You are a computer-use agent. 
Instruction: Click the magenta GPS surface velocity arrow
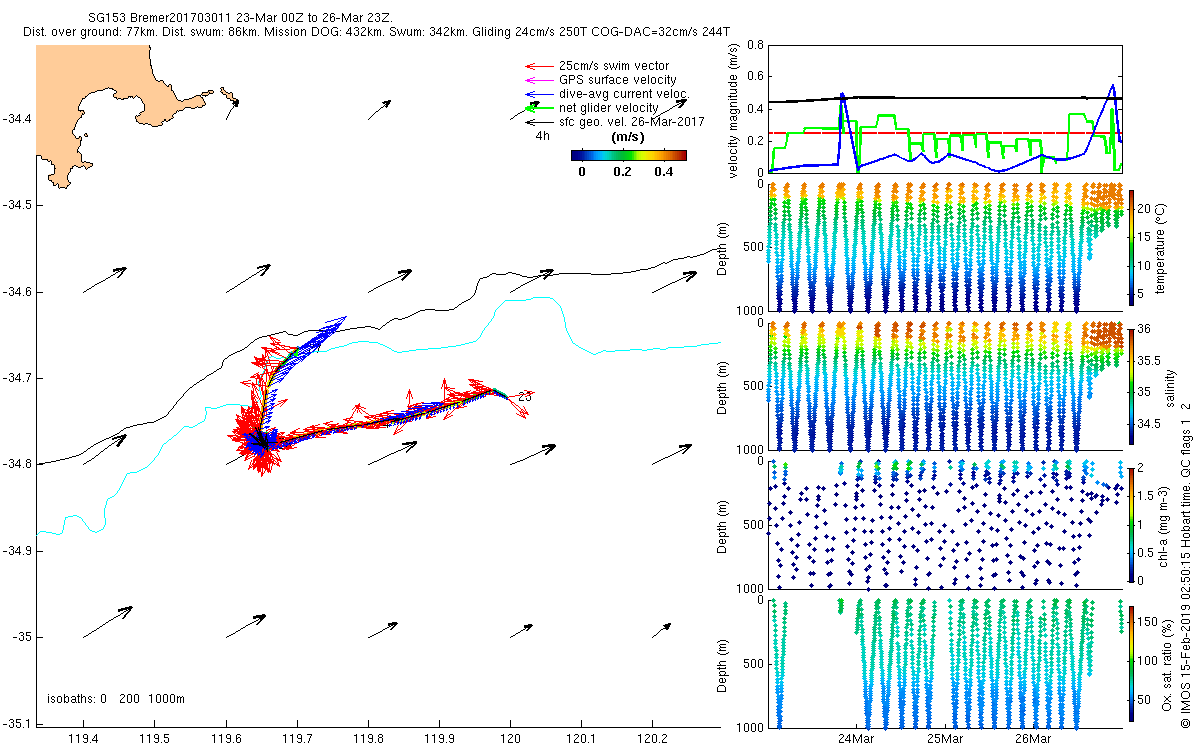[x=539, y=80]
